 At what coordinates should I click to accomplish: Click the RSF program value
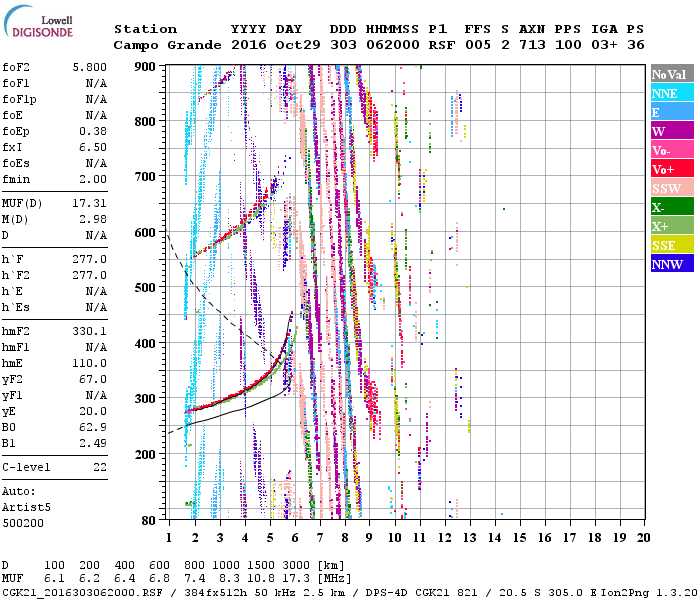click(x=442, y=45)
